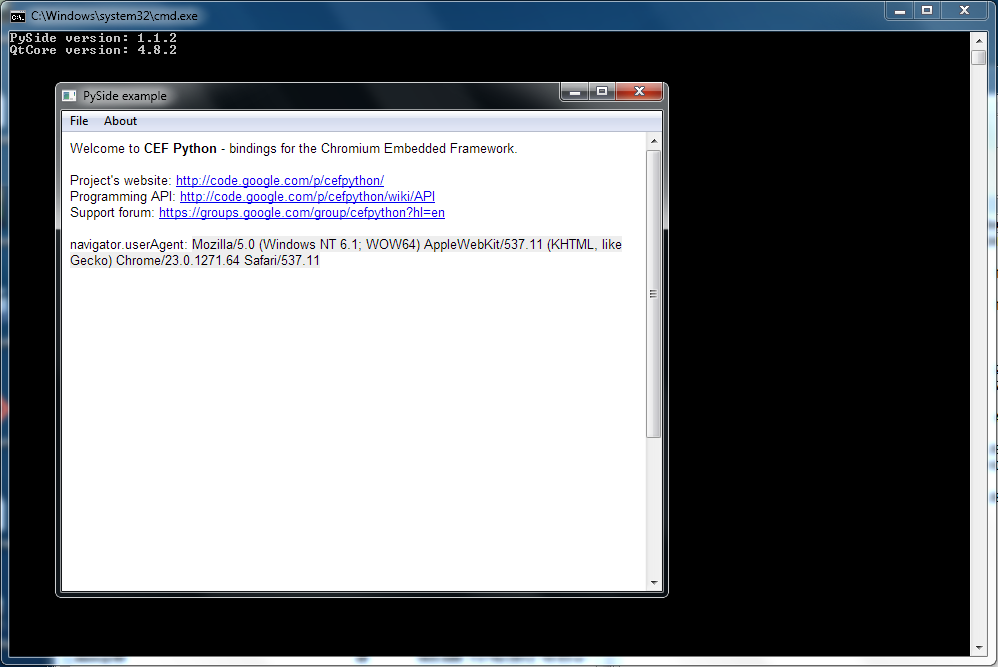Maximize the PySide example window
This screenshot has height=667, width=1008.
point(602,91)
